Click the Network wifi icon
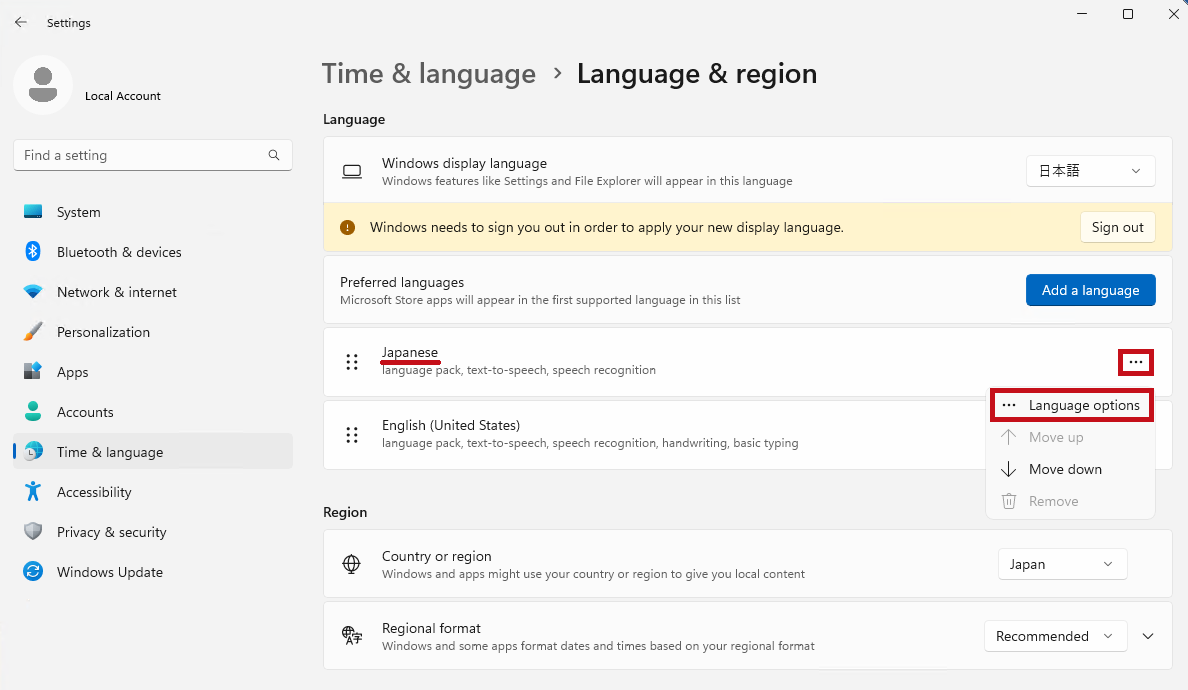The image size is (1188, 690). click(x=33, y=292)
